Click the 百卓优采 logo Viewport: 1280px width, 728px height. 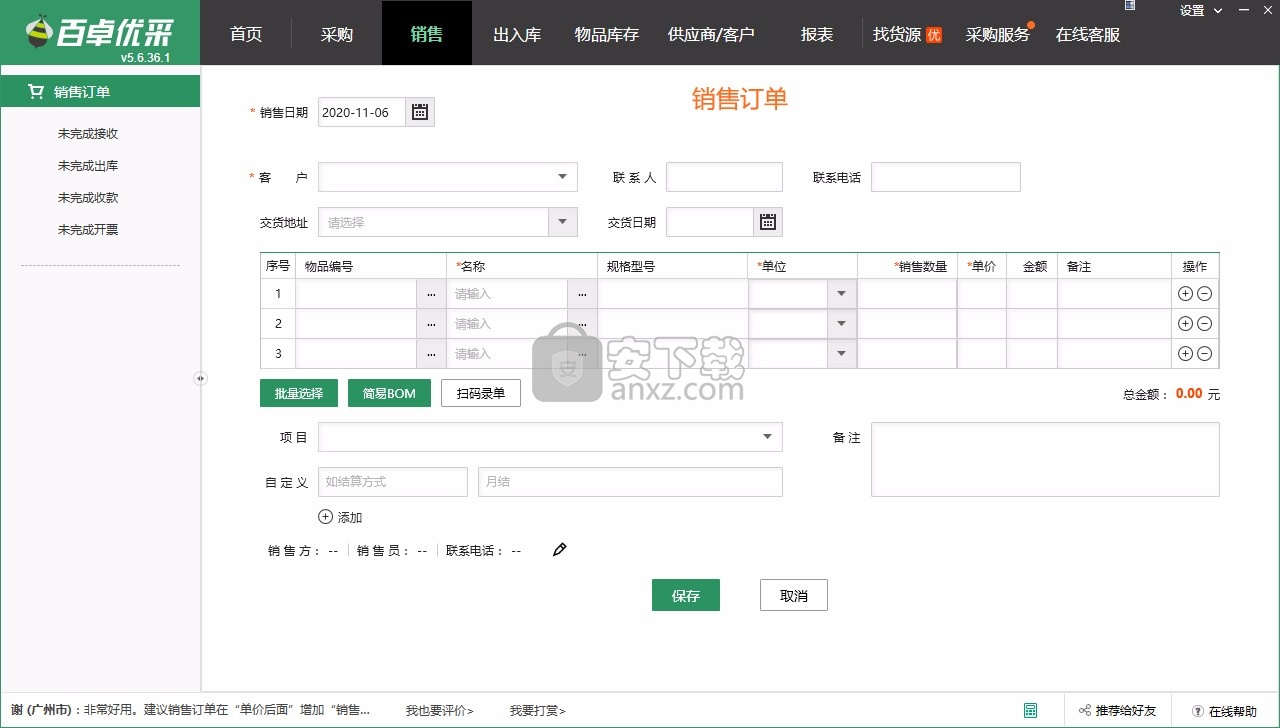pyautogui.click(x=99, y=33)
